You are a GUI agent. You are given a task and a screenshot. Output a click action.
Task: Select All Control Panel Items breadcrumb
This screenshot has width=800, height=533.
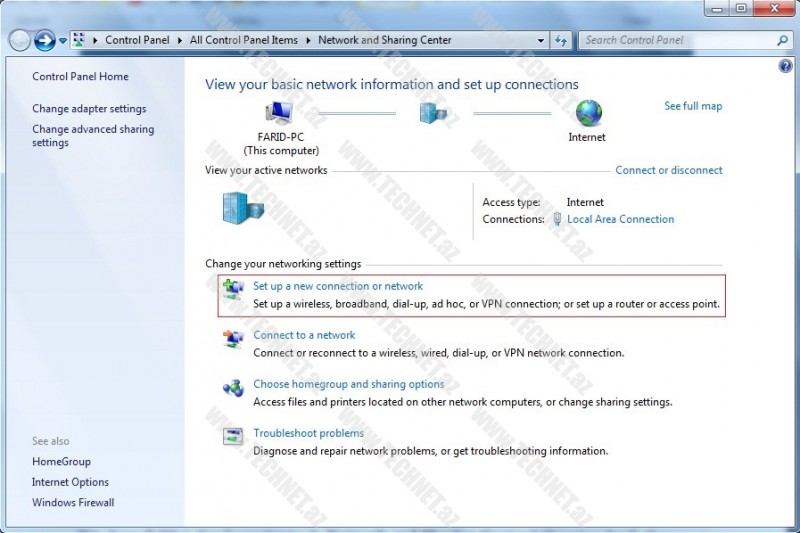click(246, 41)
